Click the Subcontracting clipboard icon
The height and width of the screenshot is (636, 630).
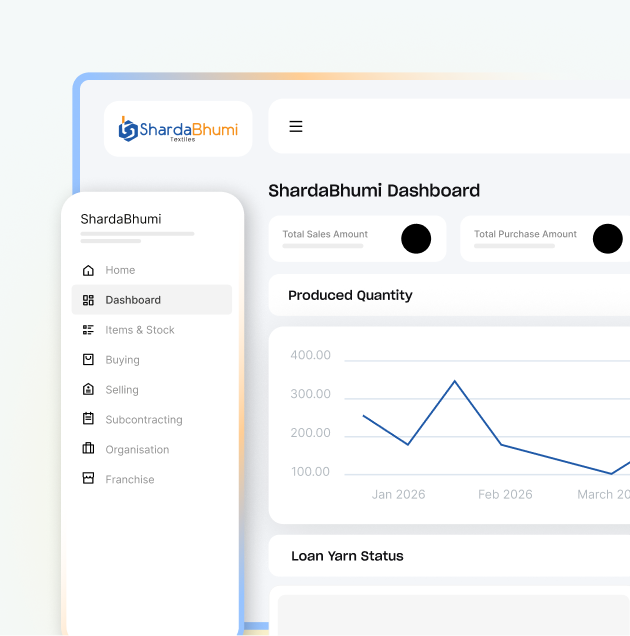pyautogui.click(x=88, y=419)
